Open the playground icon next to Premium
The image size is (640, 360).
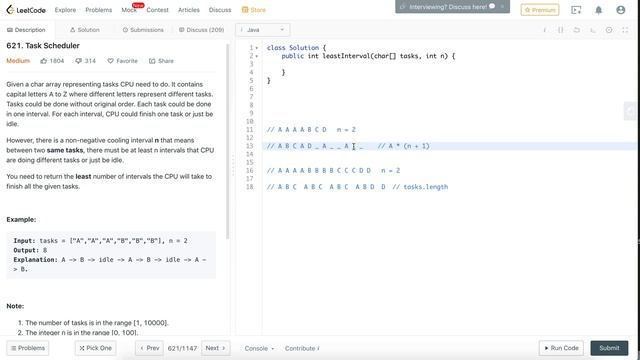[x=576, y=10]
